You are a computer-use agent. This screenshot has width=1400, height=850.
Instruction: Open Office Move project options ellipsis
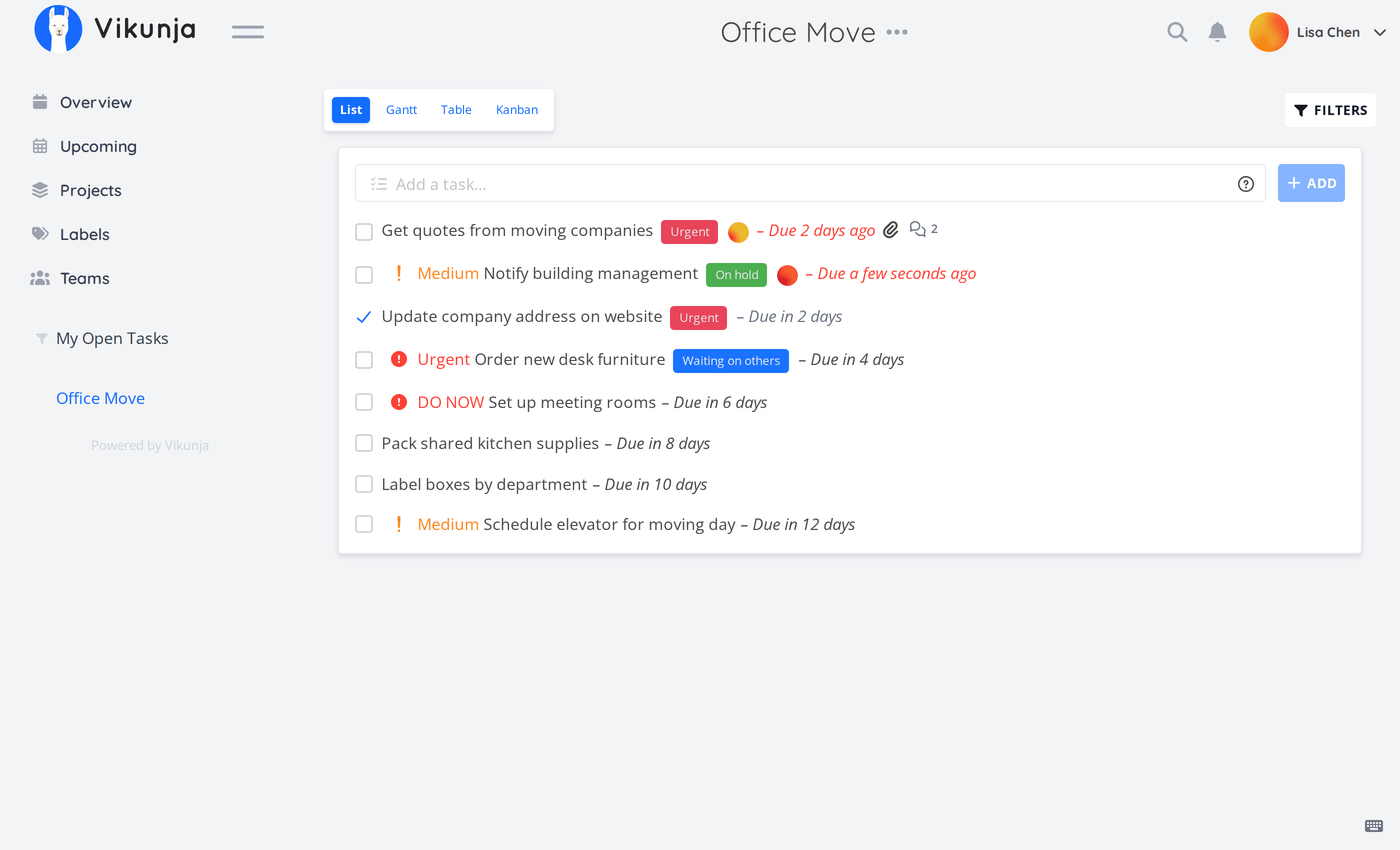click(x=897, y=32)
